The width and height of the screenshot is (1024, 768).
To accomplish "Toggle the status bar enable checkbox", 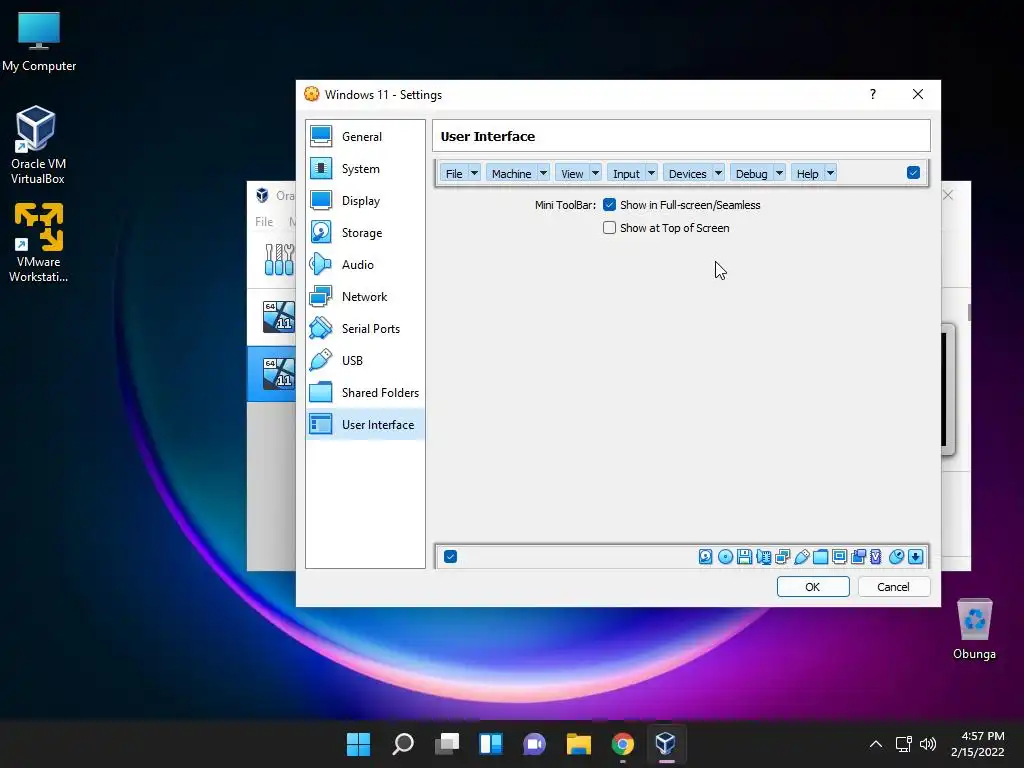I will 450,556.
